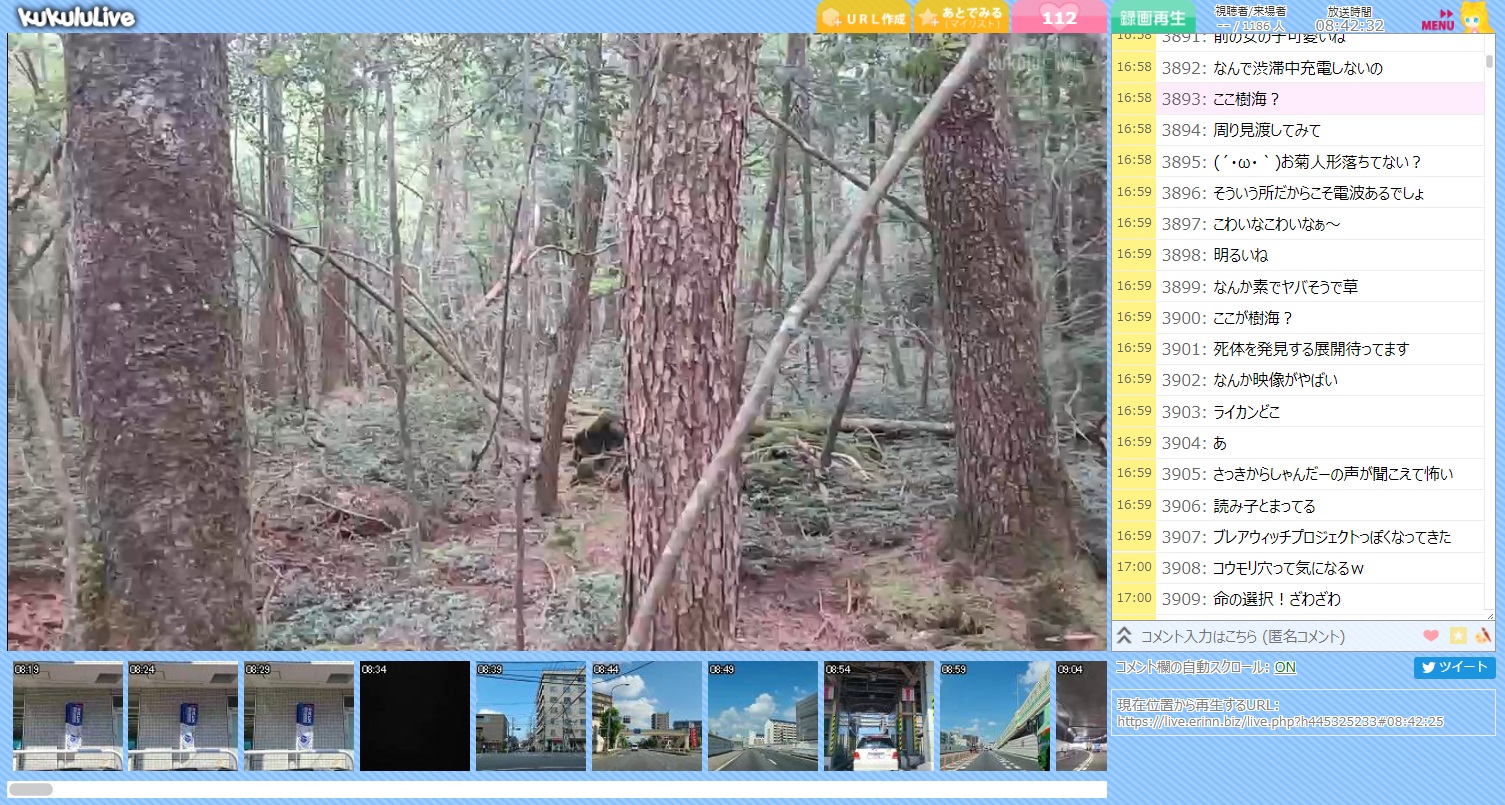Expand comment box with double chevron
Screen dimensions: 1505x805
click(x=1124, y=636)
